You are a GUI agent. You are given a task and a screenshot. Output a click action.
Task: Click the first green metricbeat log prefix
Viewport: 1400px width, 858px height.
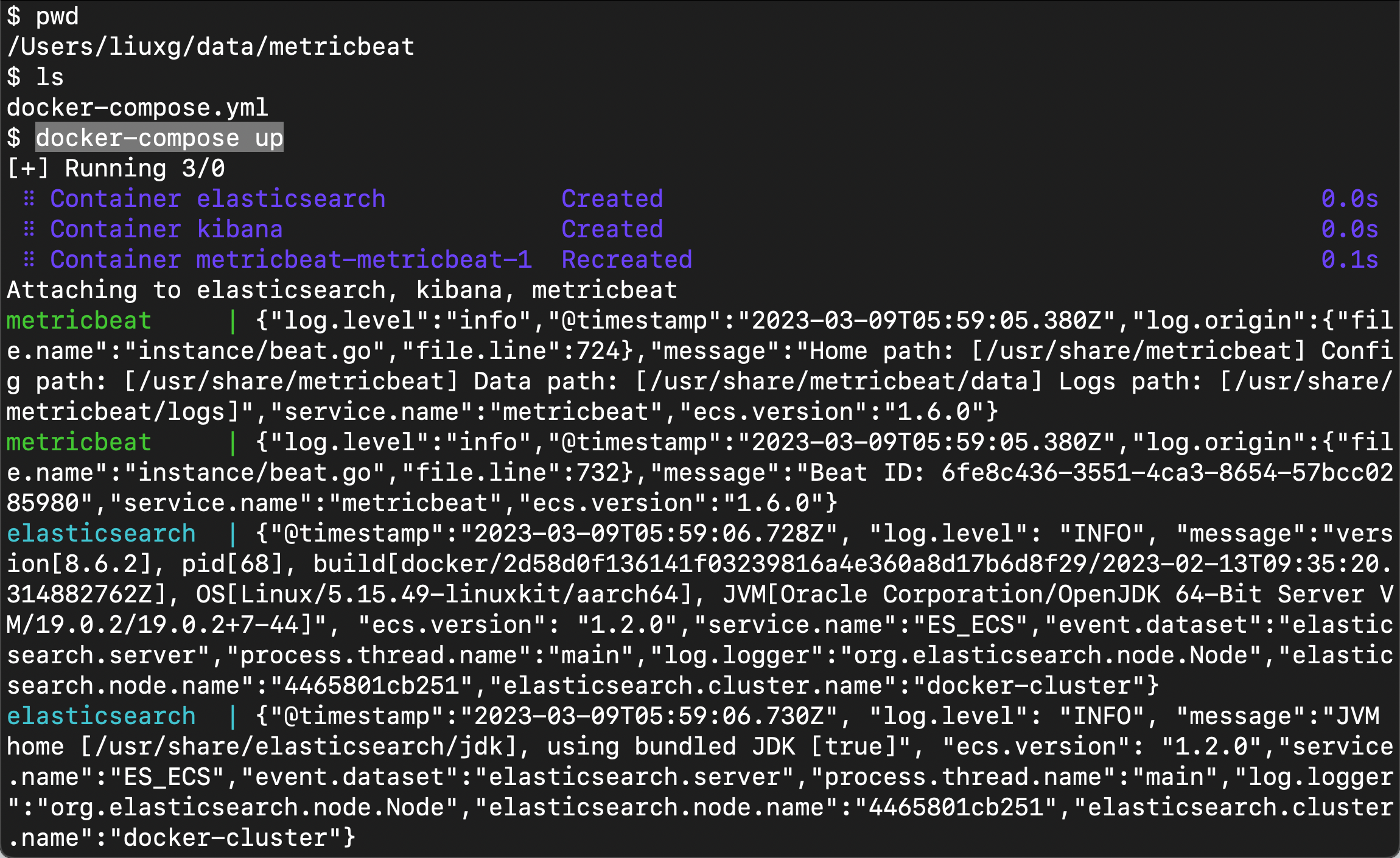click(79, 321)
